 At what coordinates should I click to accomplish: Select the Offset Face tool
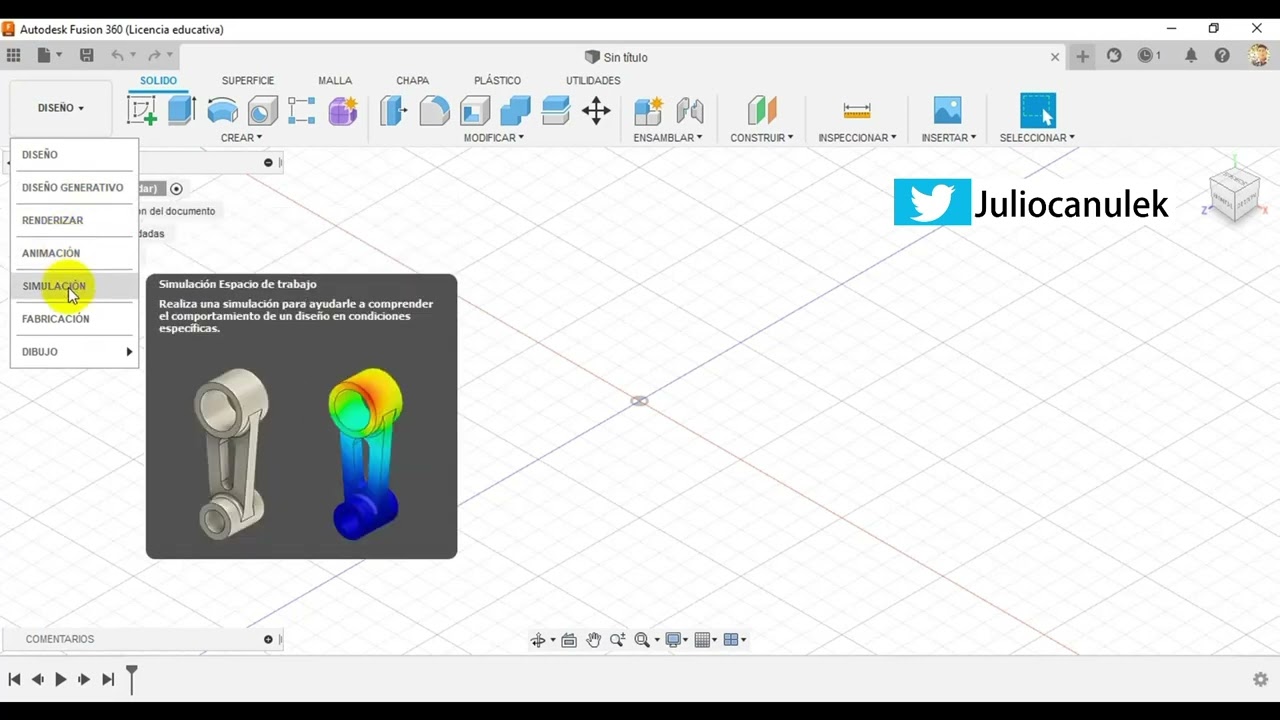pyautogui.click(x=555, y=110)
